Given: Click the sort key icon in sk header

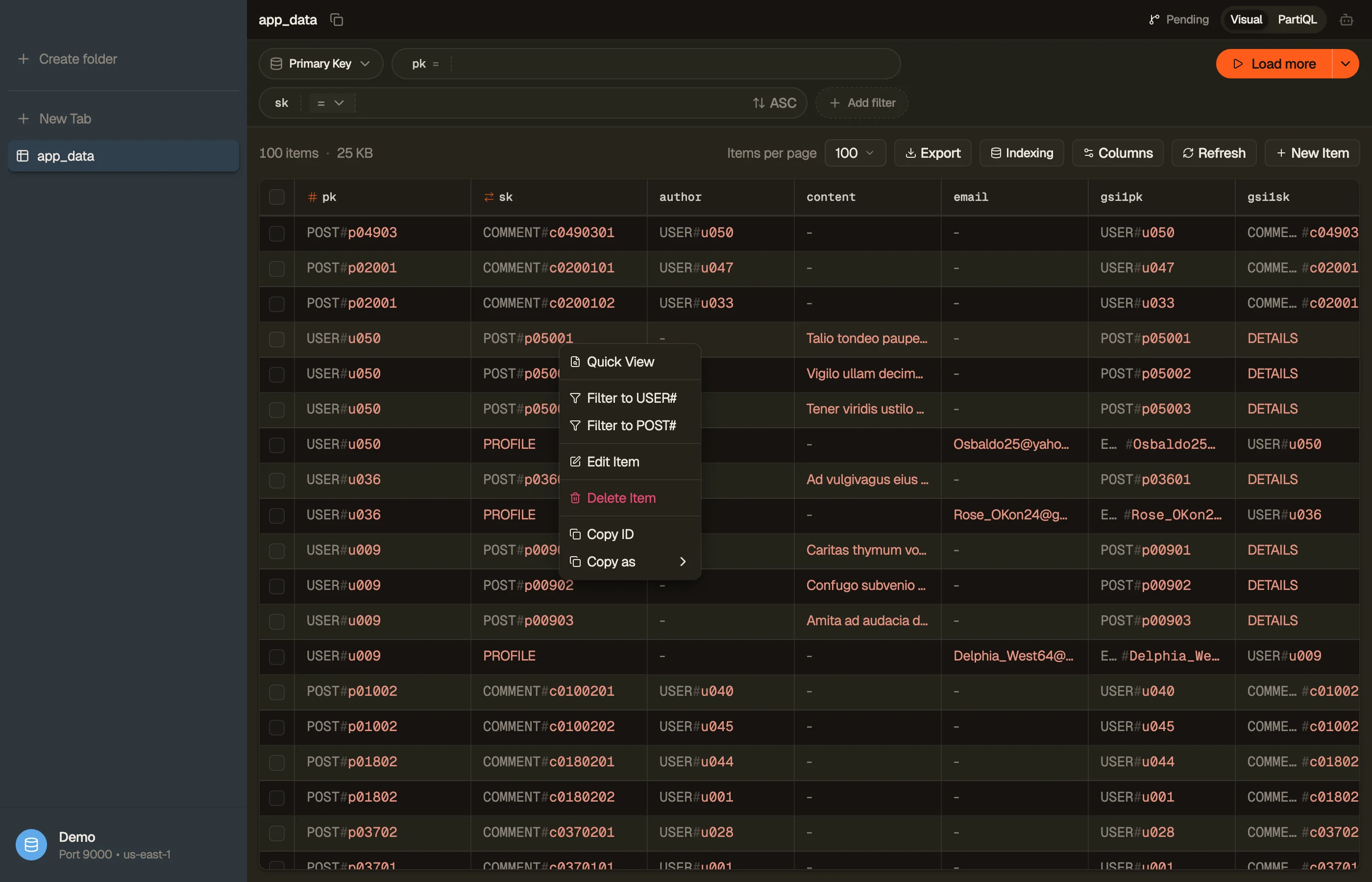Looking at the screenshot, I should click(489, 197).
